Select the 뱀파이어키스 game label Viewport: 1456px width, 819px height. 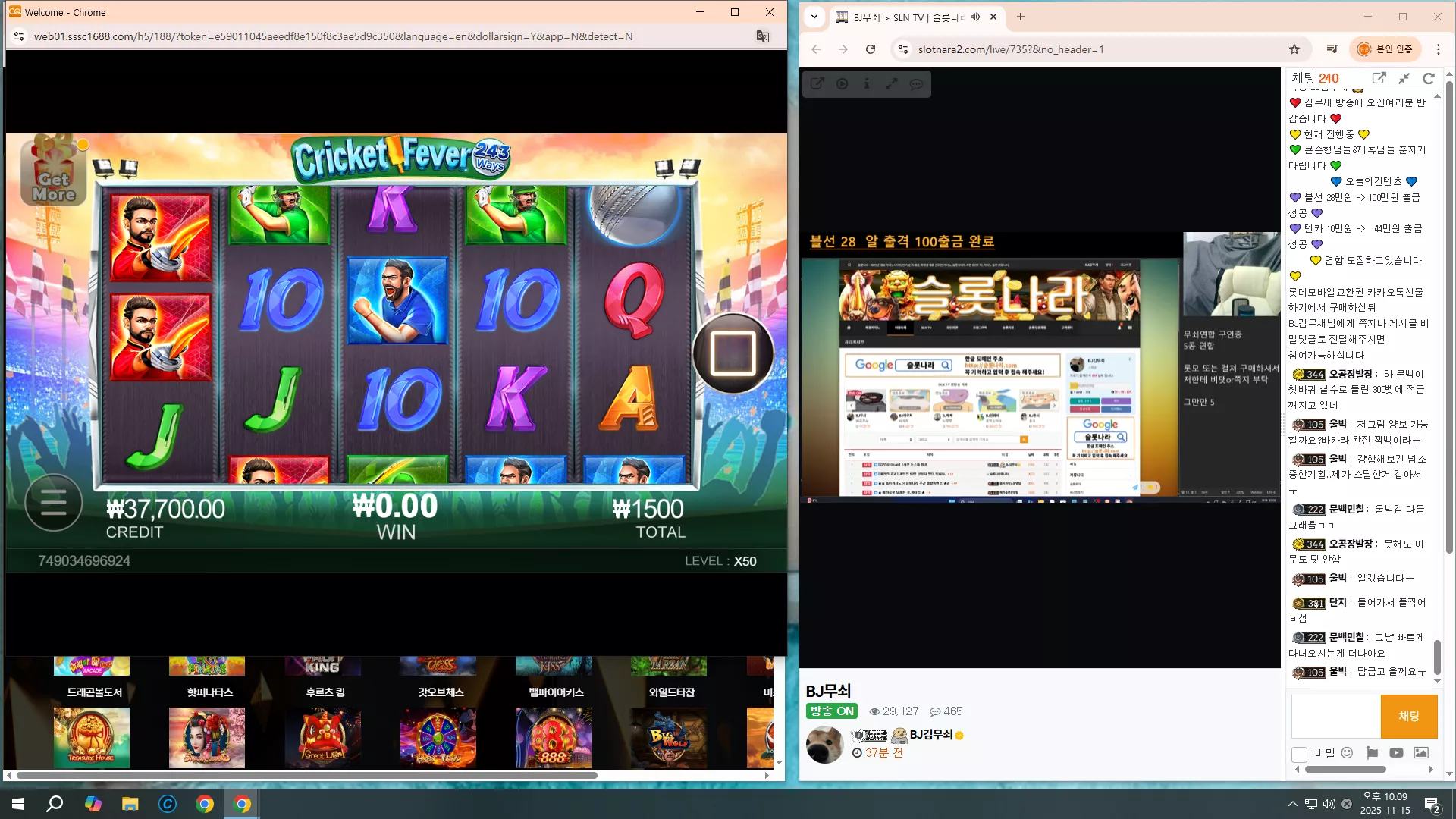click(556, 692)
